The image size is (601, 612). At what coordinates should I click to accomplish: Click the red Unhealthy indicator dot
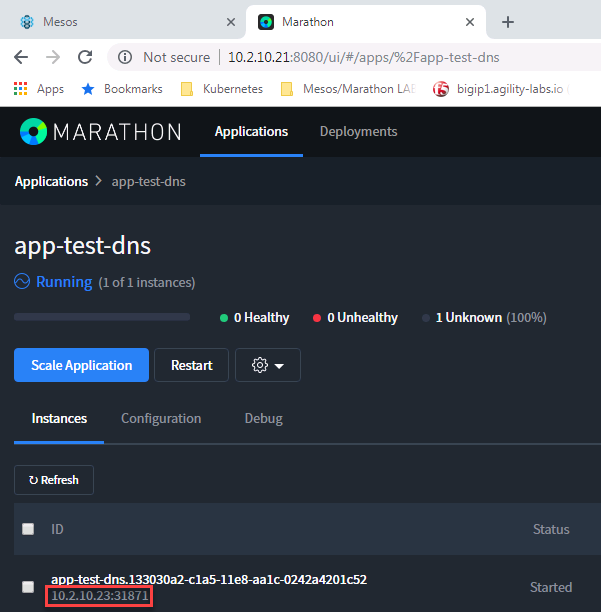click(317, 318)
